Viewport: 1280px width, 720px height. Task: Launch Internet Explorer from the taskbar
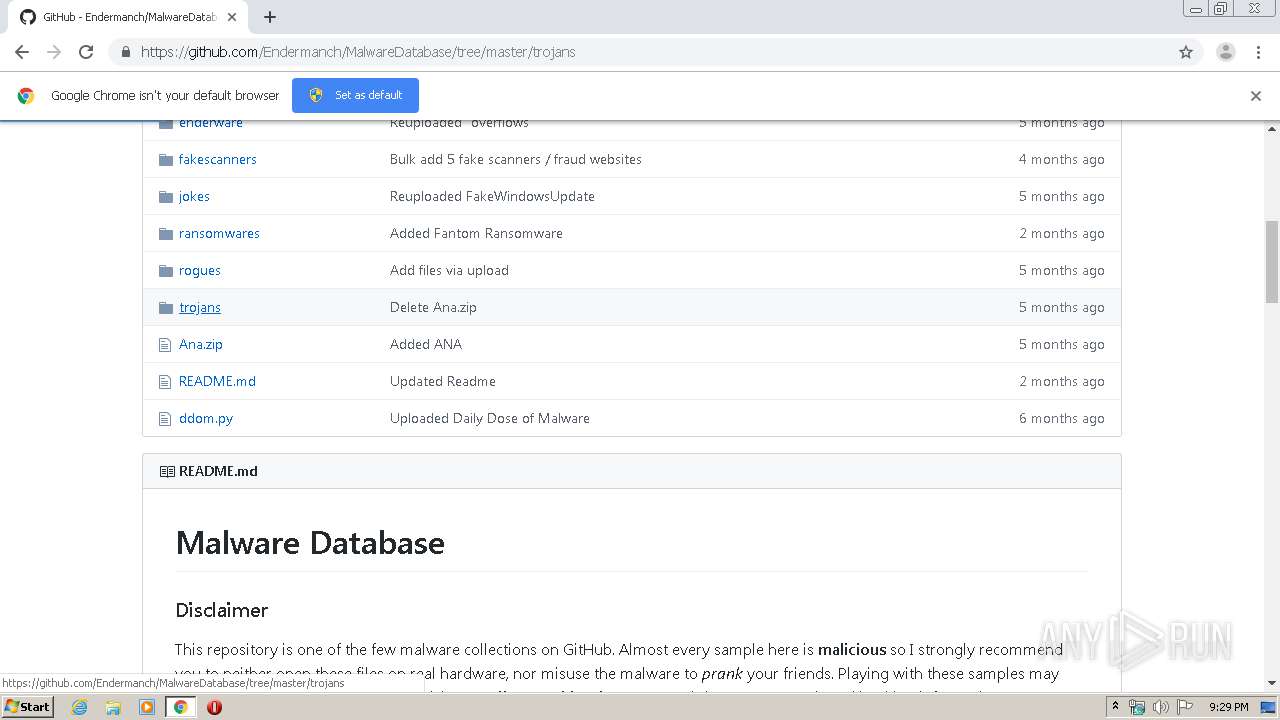[x=79, y=707]
